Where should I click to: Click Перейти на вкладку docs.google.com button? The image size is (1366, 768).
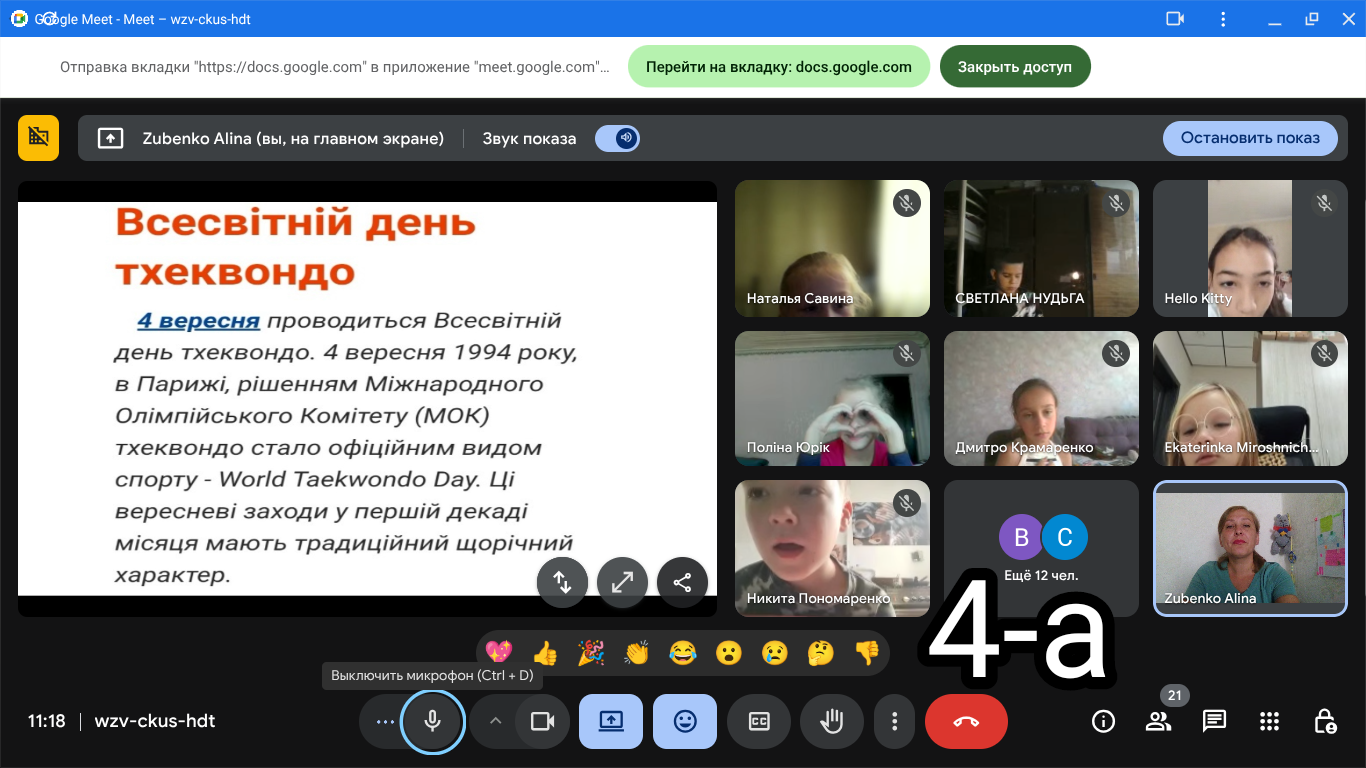tap(779, 67)
